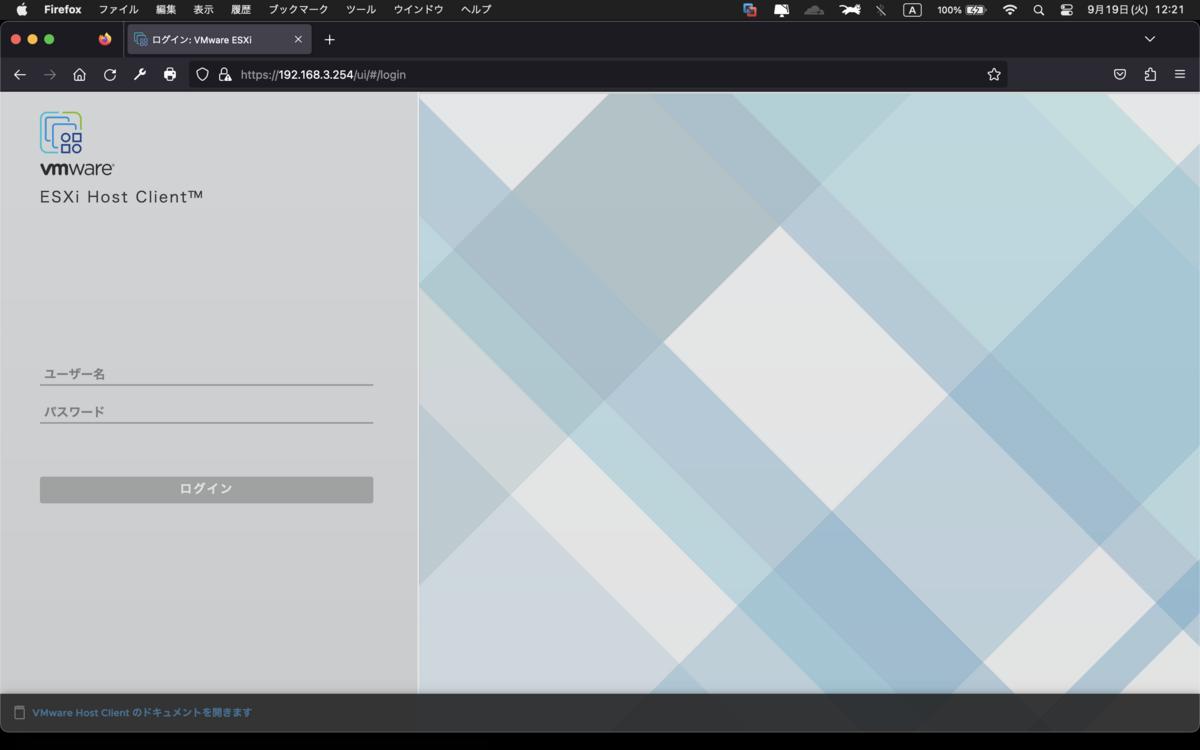1200x750 pixels.
Task: Select the ログイン: VMware ESXi tab
Action: tap(219, 40)
